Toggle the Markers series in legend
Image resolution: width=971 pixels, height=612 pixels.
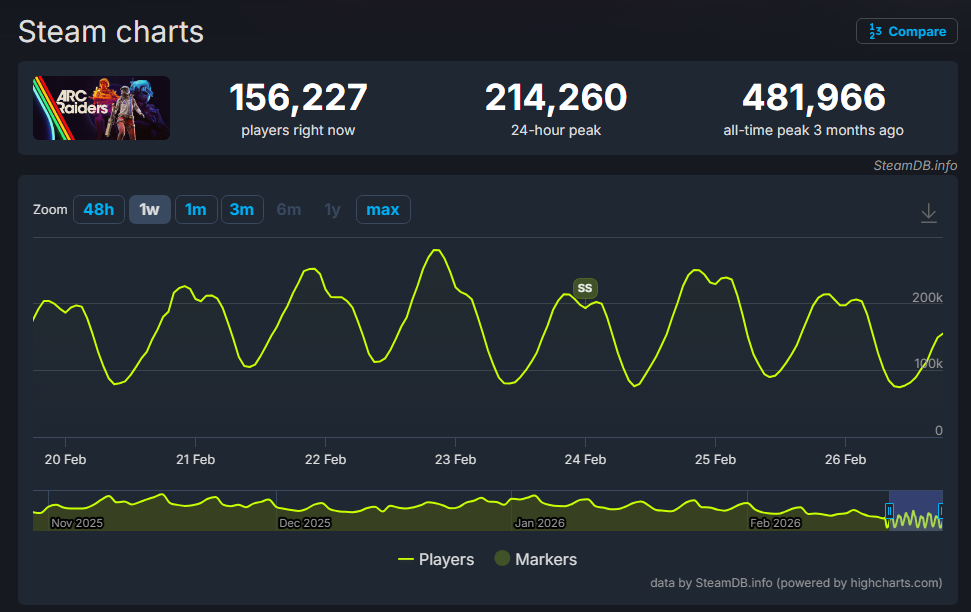(536, 559)
